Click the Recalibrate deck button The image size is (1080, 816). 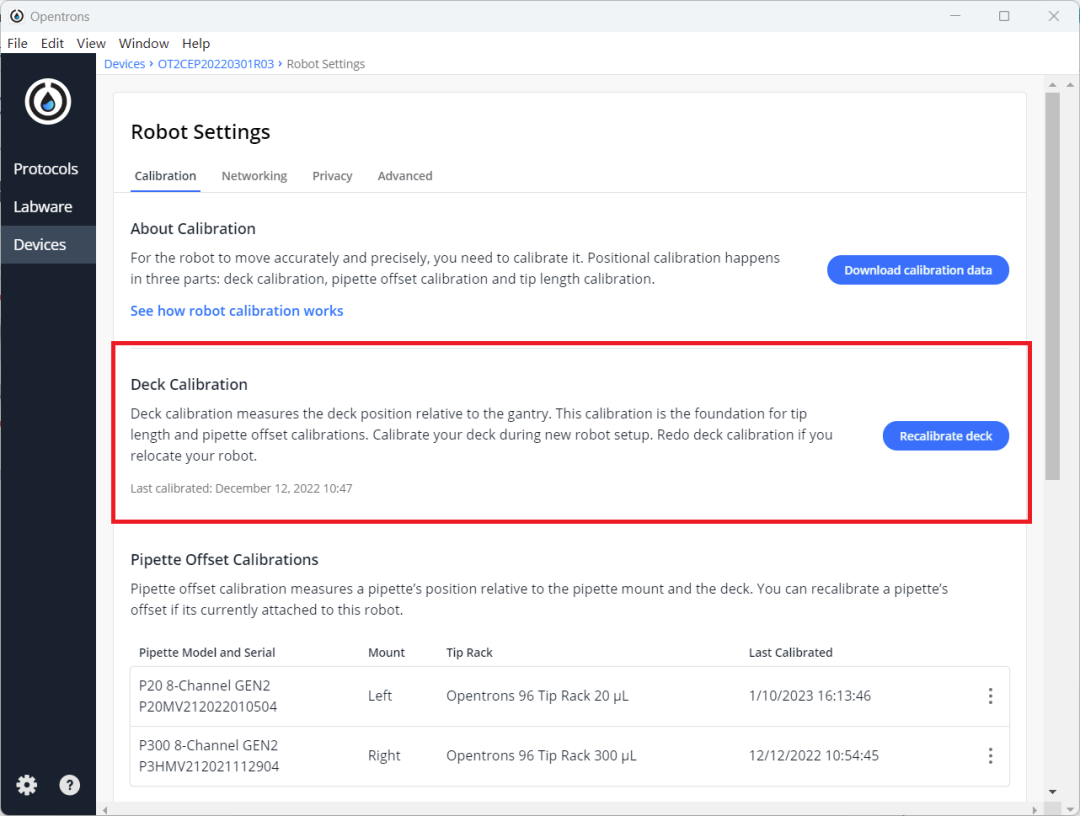click(x=946, y=436)
